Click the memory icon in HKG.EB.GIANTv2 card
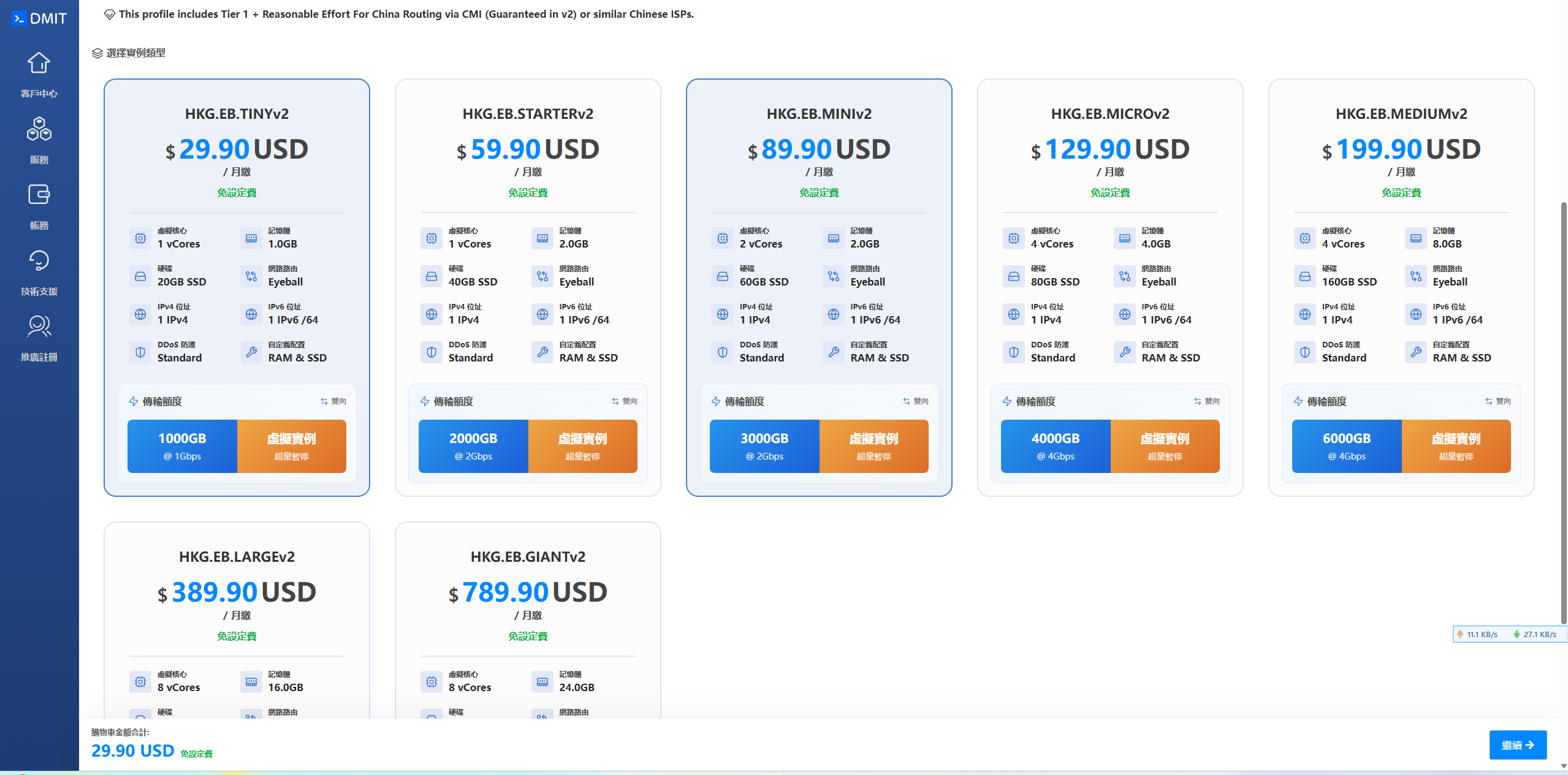 tap(542, 681)
